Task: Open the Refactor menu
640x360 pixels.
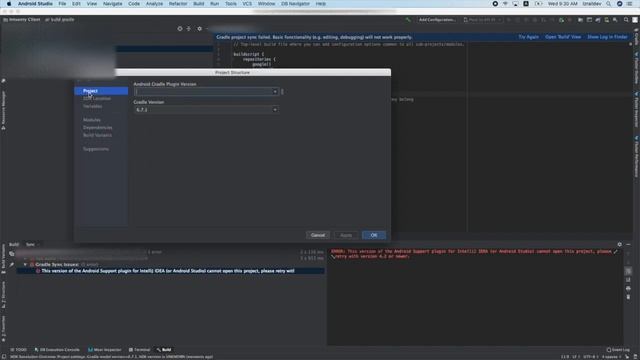Action: click(x=178, y=4)
